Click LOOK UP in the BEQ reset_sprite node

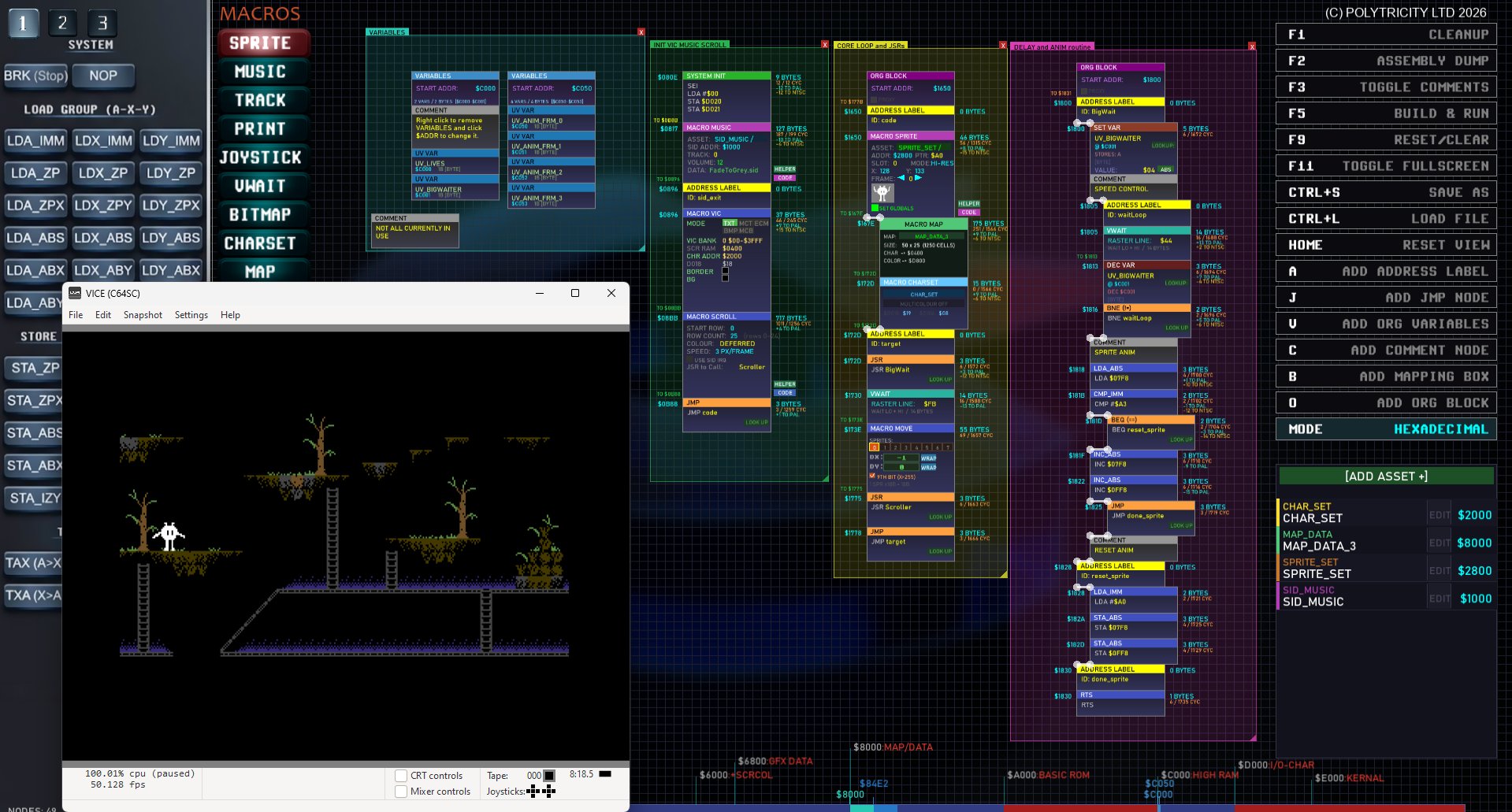pyautogui.click(x=1181, y=439)
